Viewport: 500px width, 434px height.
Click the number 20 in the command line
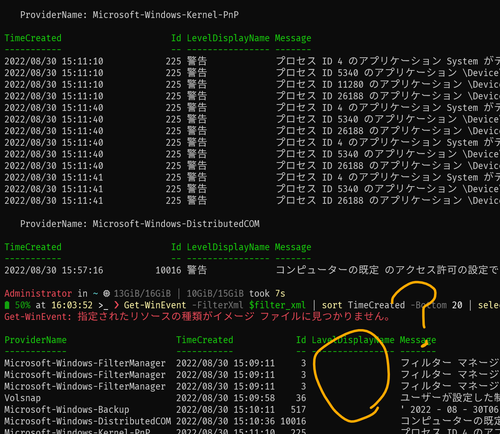coord(457,305)
